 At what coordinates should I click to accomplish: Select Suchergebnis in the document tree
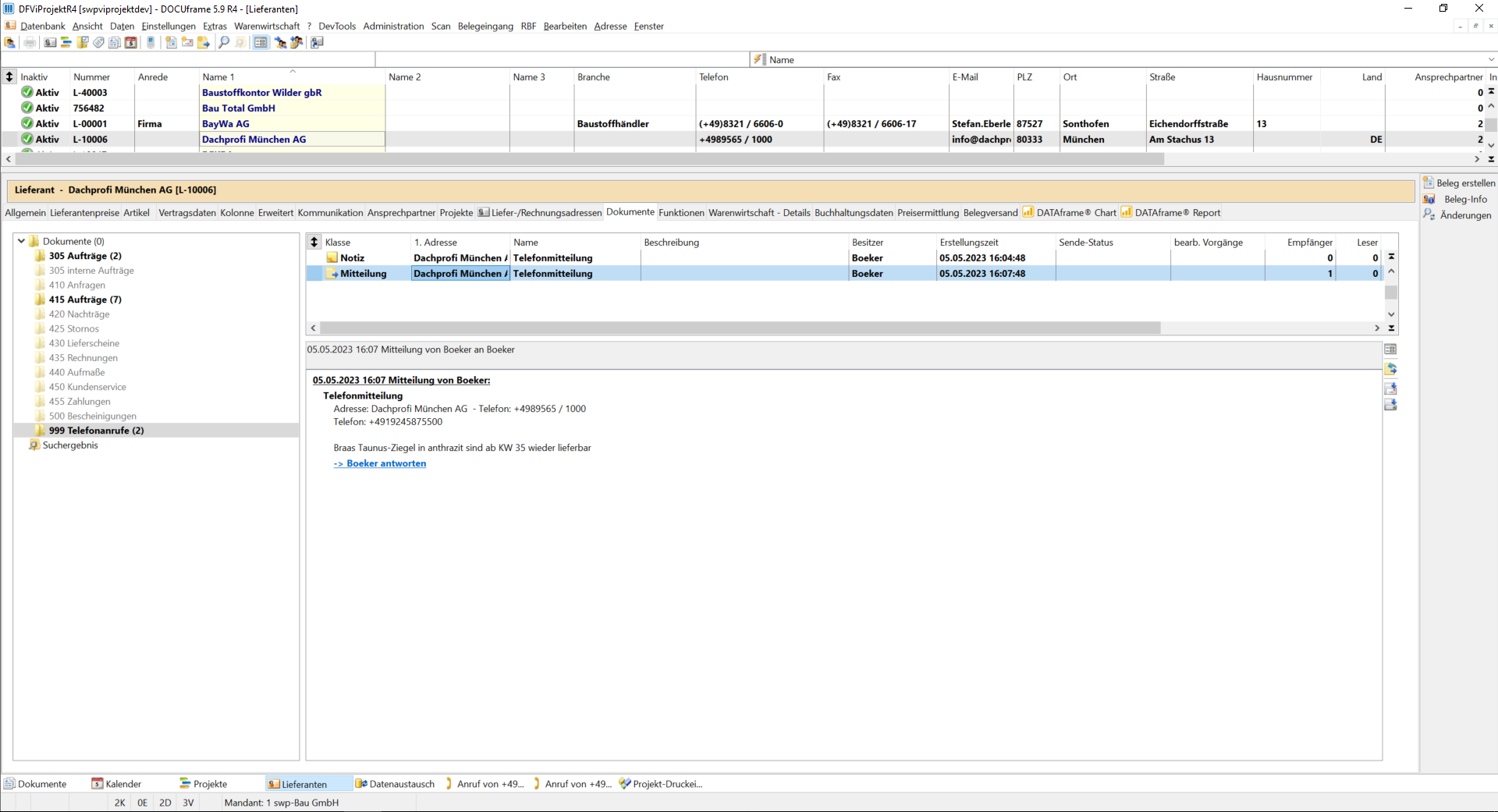(x=70, y=445)
